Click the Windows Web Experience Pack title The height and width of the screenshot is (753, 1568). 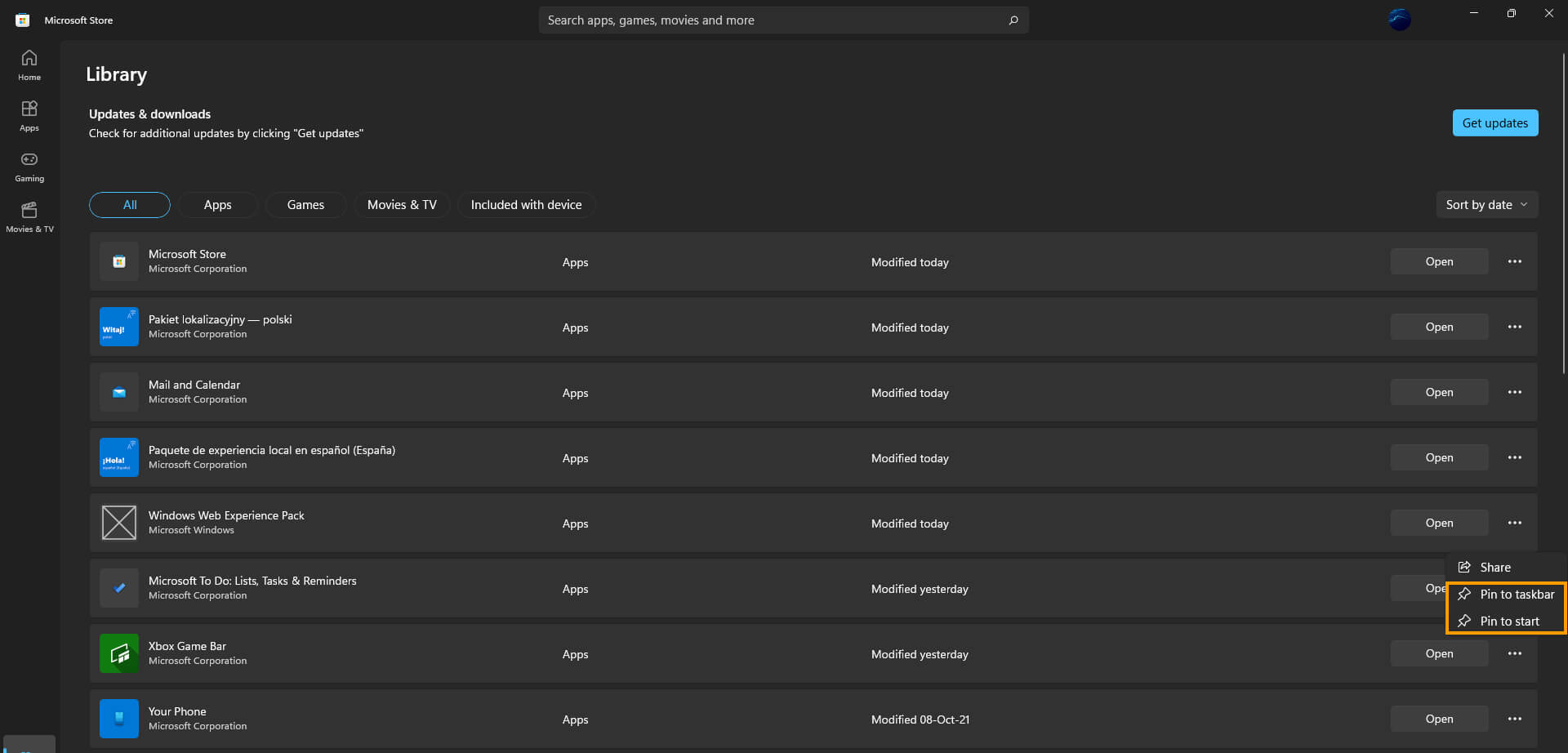pos(226,515)
